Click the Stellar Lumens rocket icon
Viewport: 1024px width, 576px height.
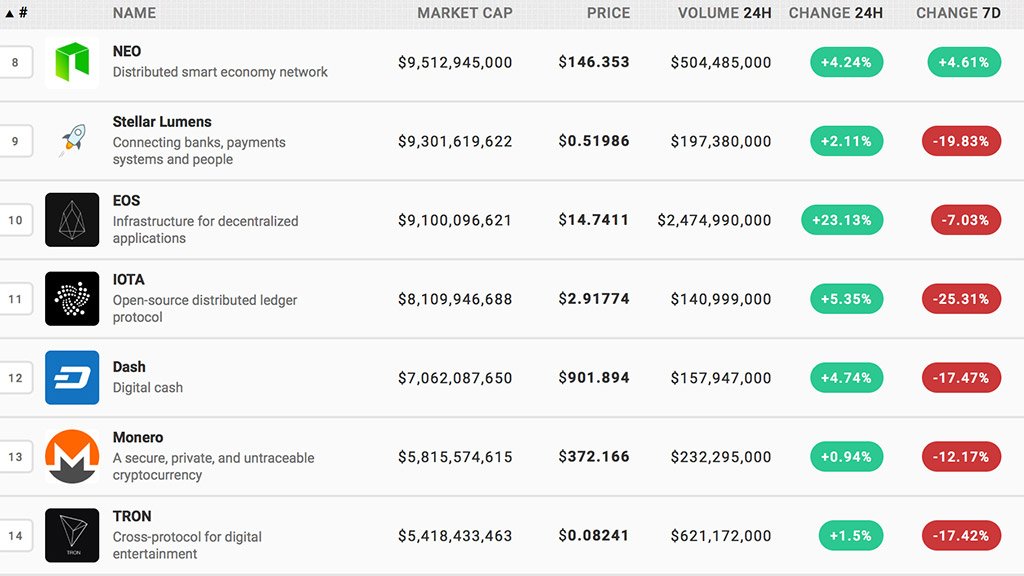pyautogui.click(x=72, y=141)
